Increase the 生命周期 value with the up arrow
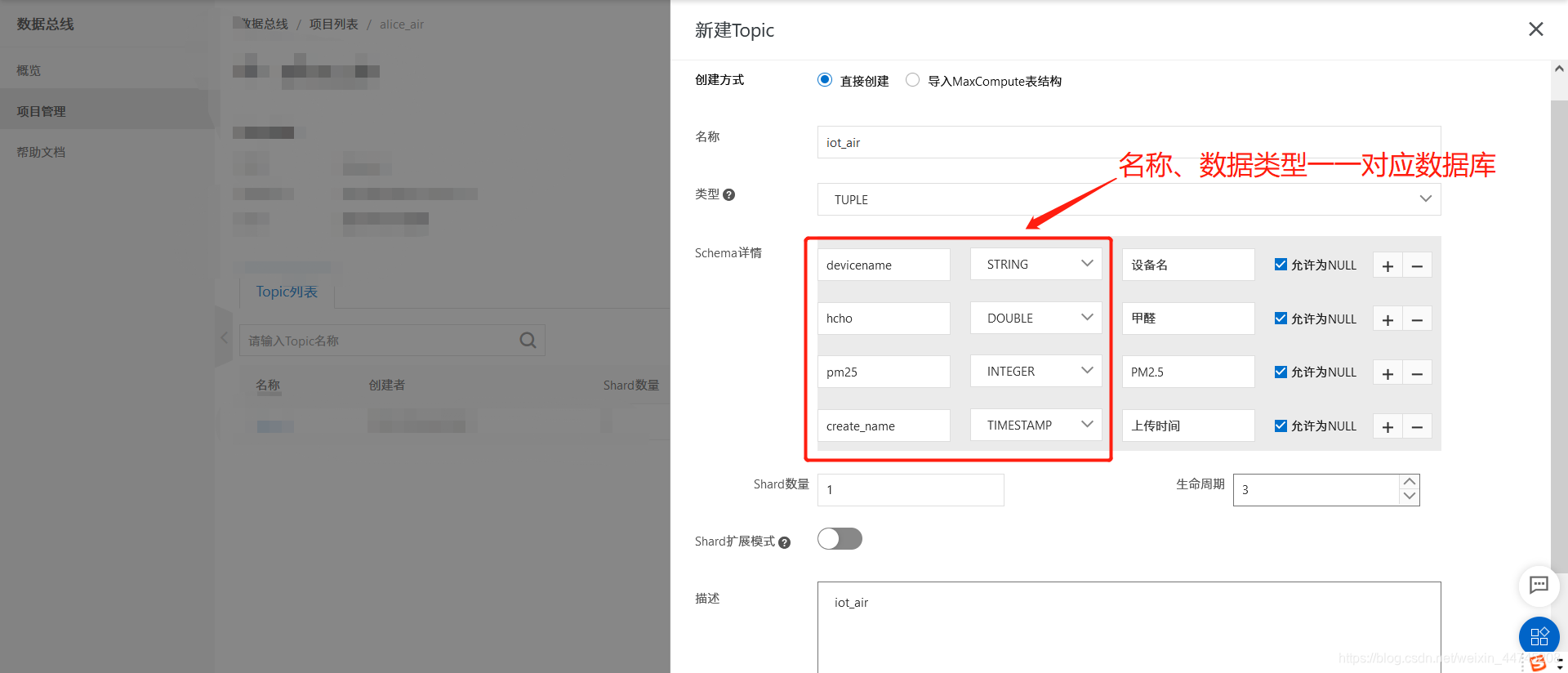The height and width of the screenshot is (673, 1568). pos(1410,482)
